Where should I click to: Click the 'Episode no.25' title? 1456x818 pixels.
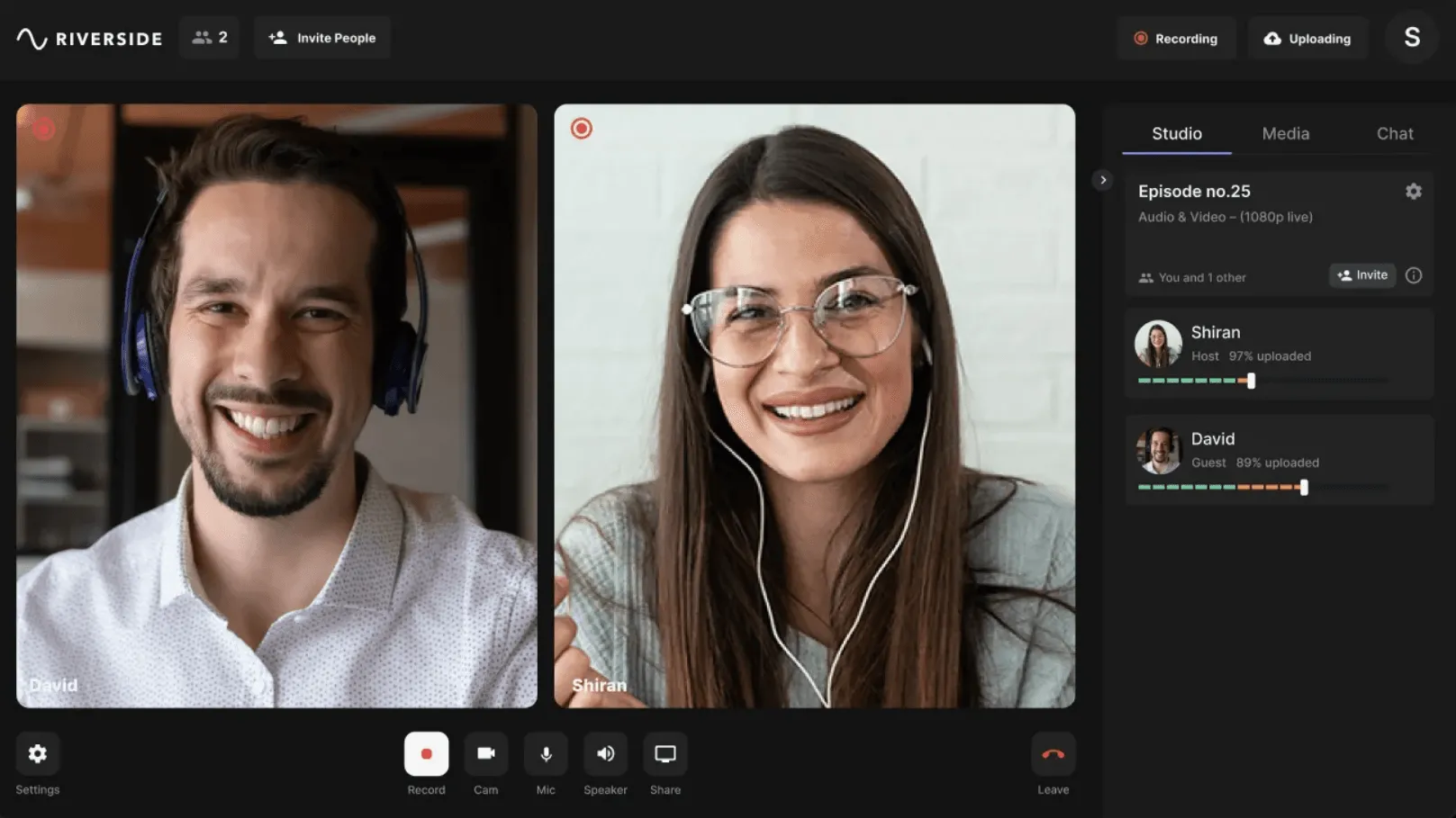1194,191
